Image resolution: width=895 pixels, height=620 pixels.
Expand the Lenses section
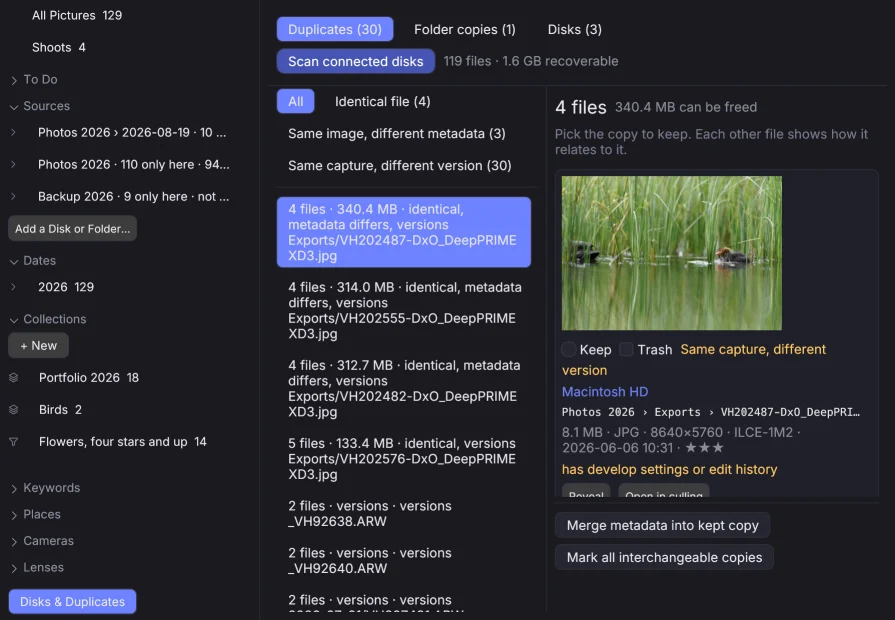click(14, 568)
